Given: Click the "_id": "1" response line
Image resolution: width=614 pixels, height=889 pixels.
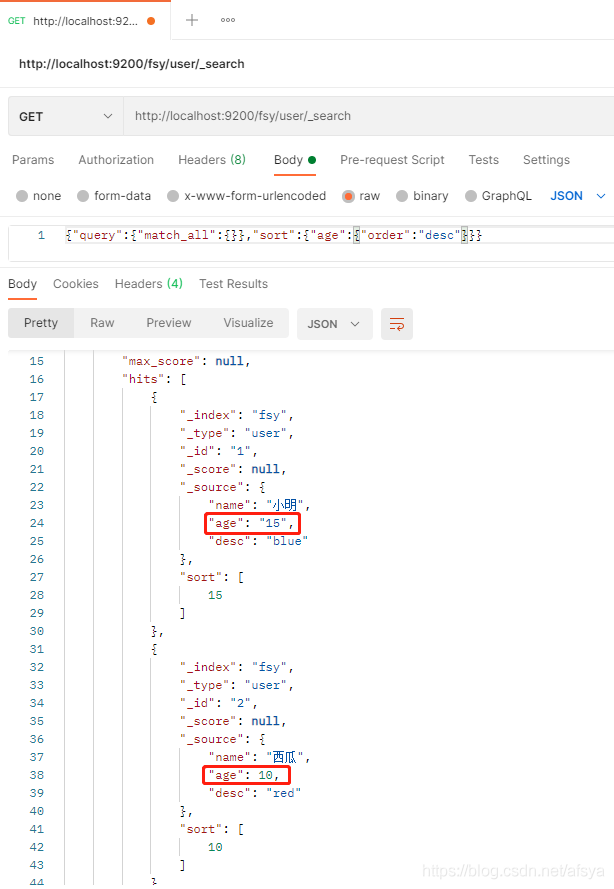Looking at the screenshot, I should click(219, 451).
